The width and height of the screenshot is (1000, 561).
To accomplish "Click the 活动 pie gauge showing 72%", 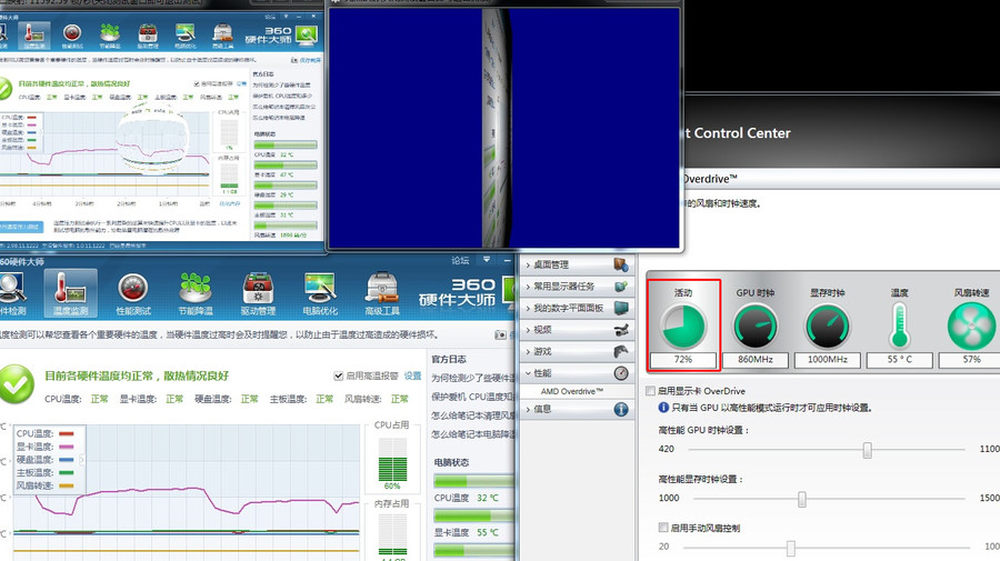I will 683,326.
